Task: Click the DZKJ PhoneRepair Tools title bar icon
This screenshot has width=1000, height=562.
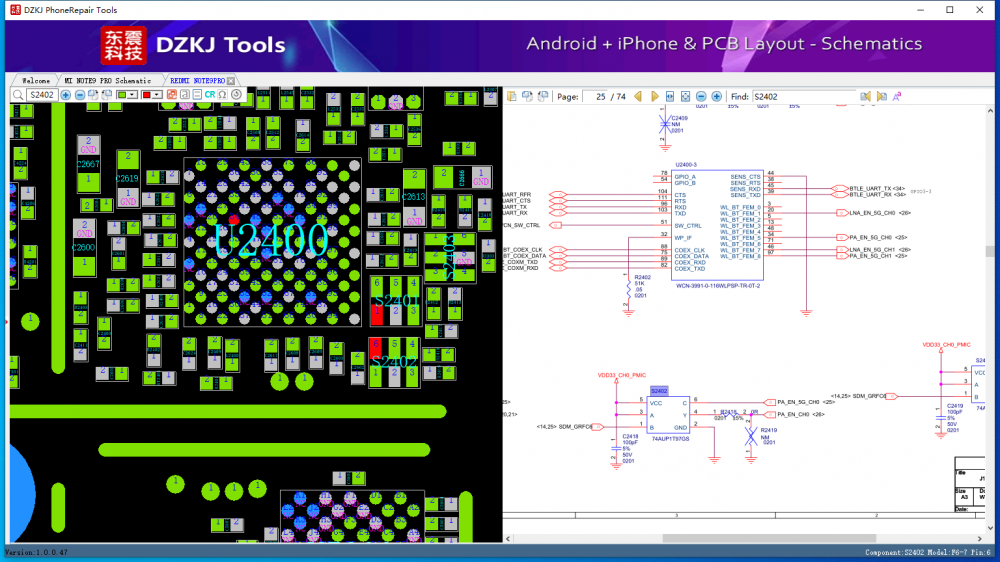Action: coord(15,10)
